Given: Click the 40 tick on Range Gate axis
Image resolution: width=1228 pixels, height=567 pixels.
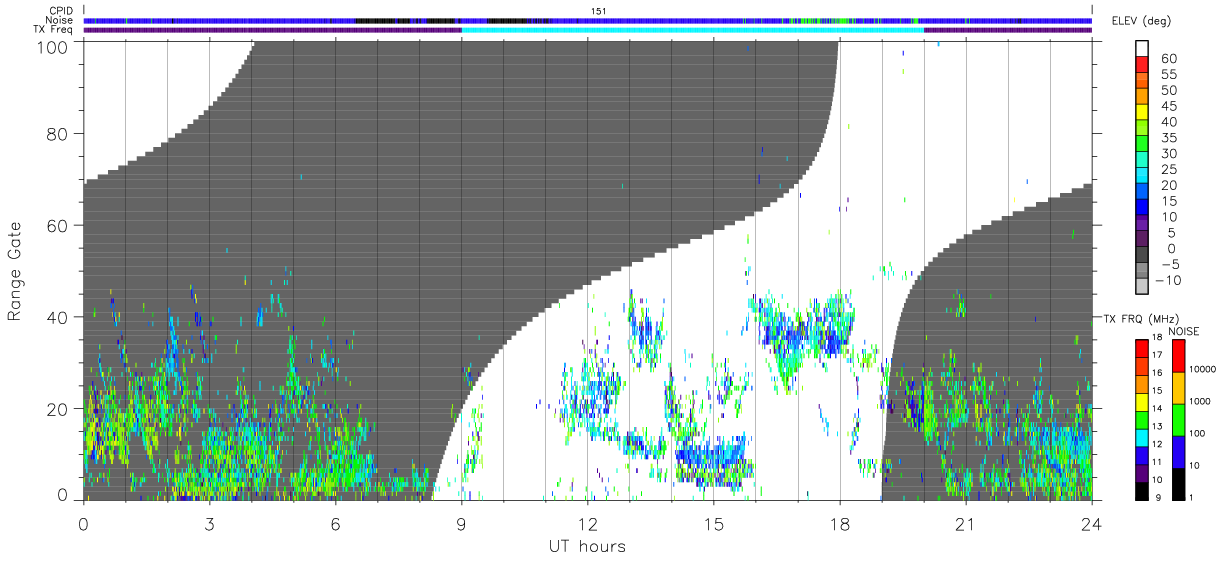Looking at the screenshot, I should coord(59,317).
